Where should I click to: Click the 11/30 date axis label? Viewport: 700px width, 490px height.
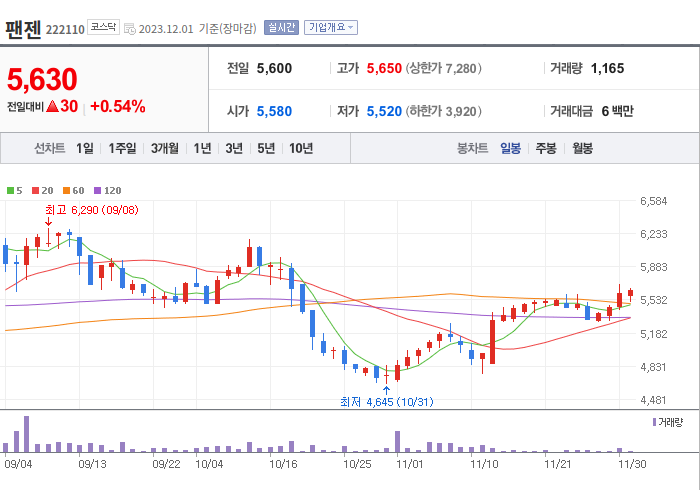coord(632,464)
